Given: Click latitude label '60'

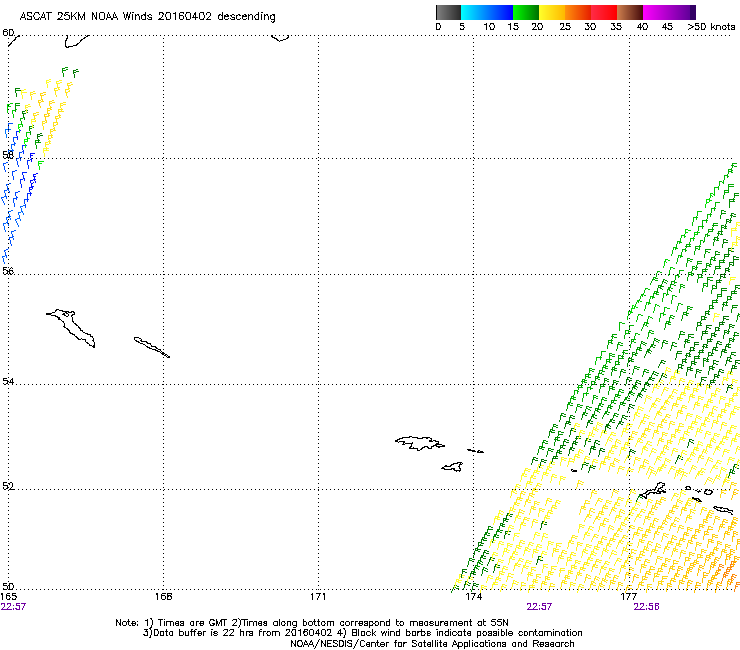Looking at the screenshot, I should click(8, 33).
